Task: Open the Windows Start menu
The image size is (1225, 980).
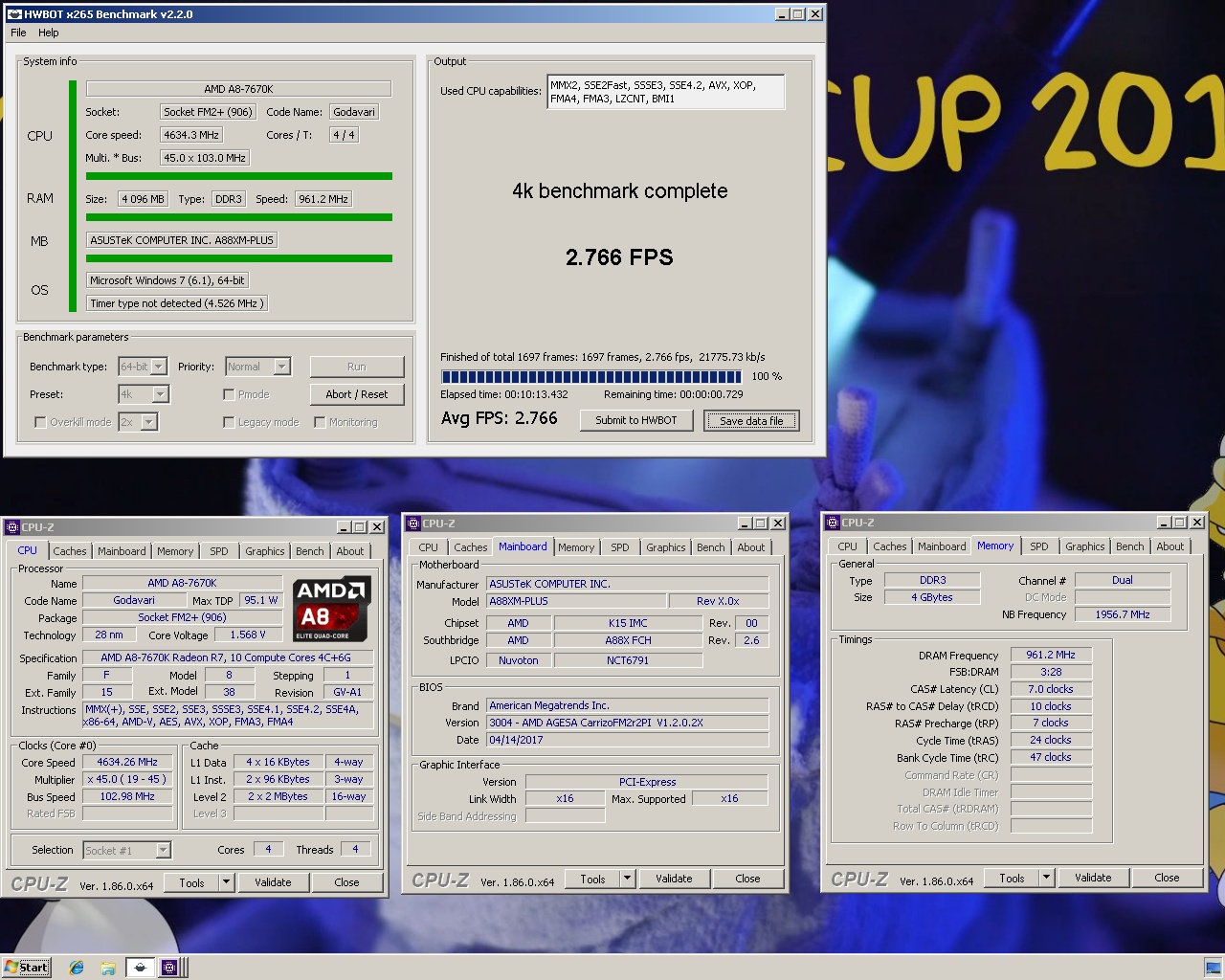Action: coord(26,968)
